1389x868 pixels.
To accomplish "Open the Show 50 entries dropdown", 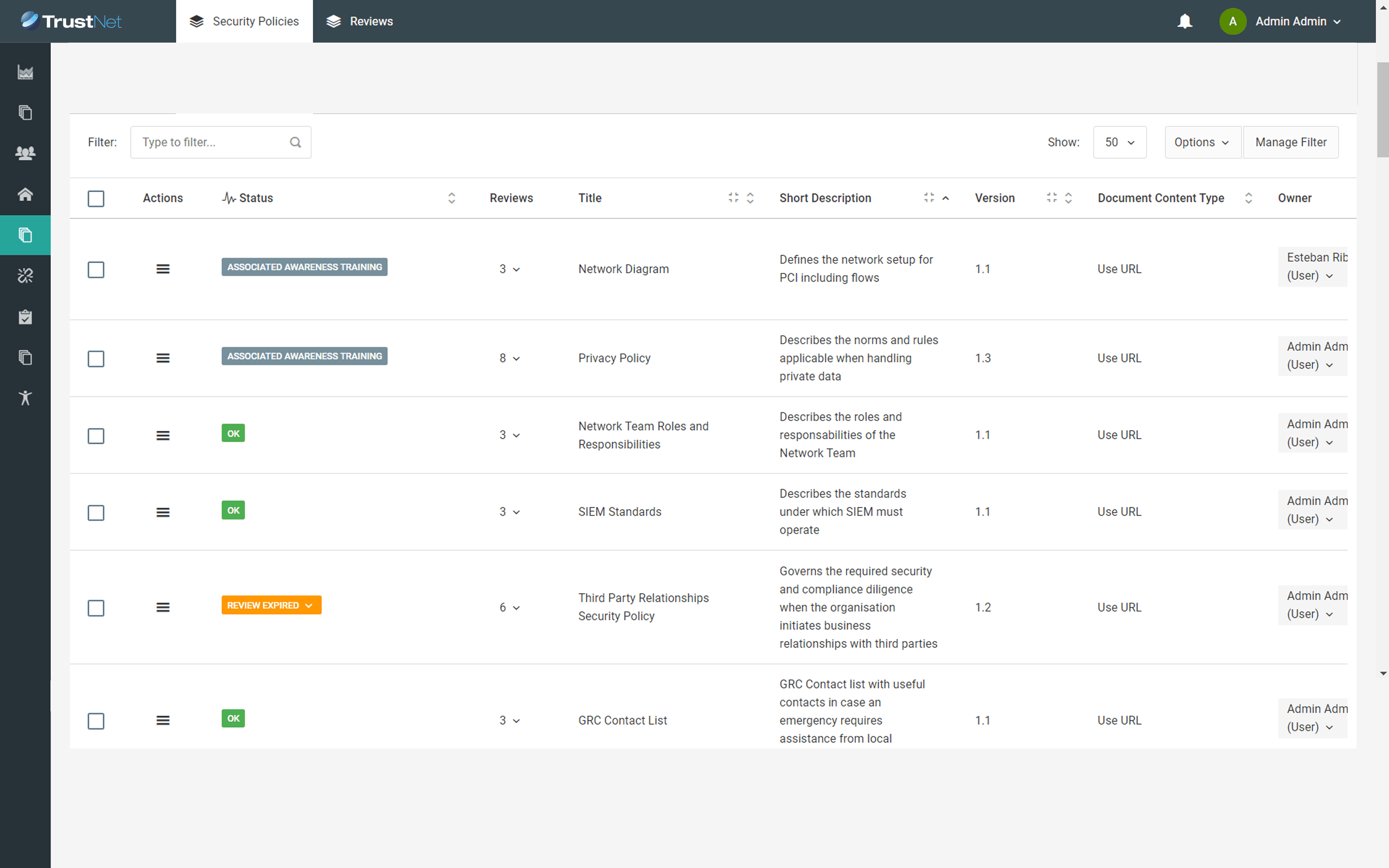I will pyautogui.click(x=1119, y=142).
